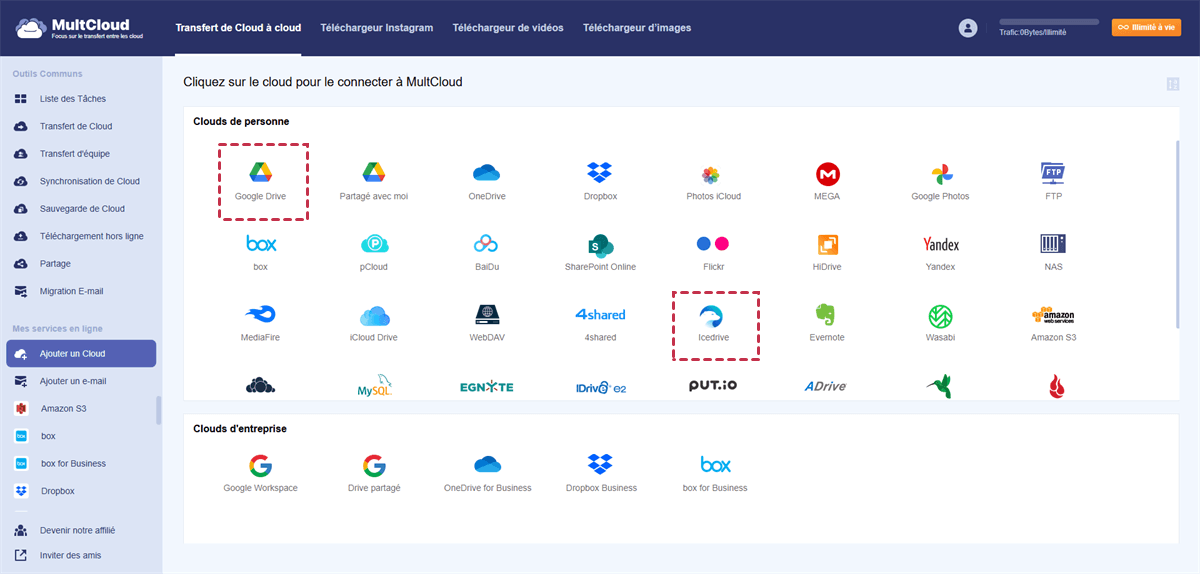Connect SharePoint Online
Viewport: 1200px width, 574px height.
click(600, 252)
